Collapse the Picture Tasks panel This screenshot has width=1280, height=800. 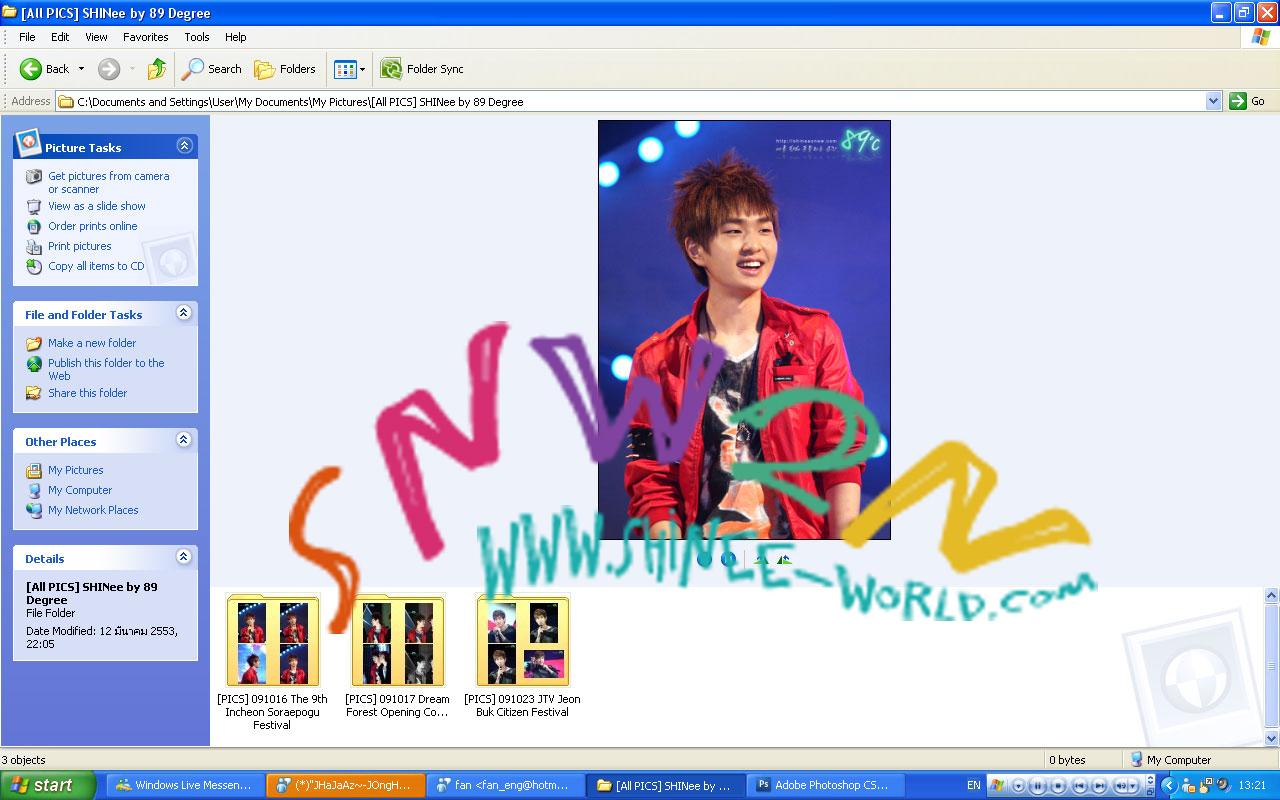point(184,146)
